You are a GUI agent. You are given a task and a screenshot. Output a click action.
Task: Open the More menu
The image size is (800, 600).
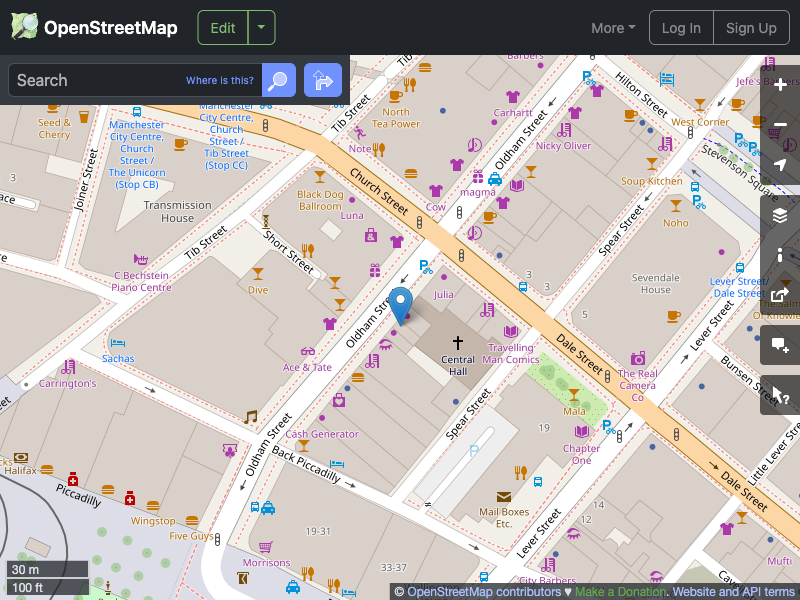click(x=612, y=28)
